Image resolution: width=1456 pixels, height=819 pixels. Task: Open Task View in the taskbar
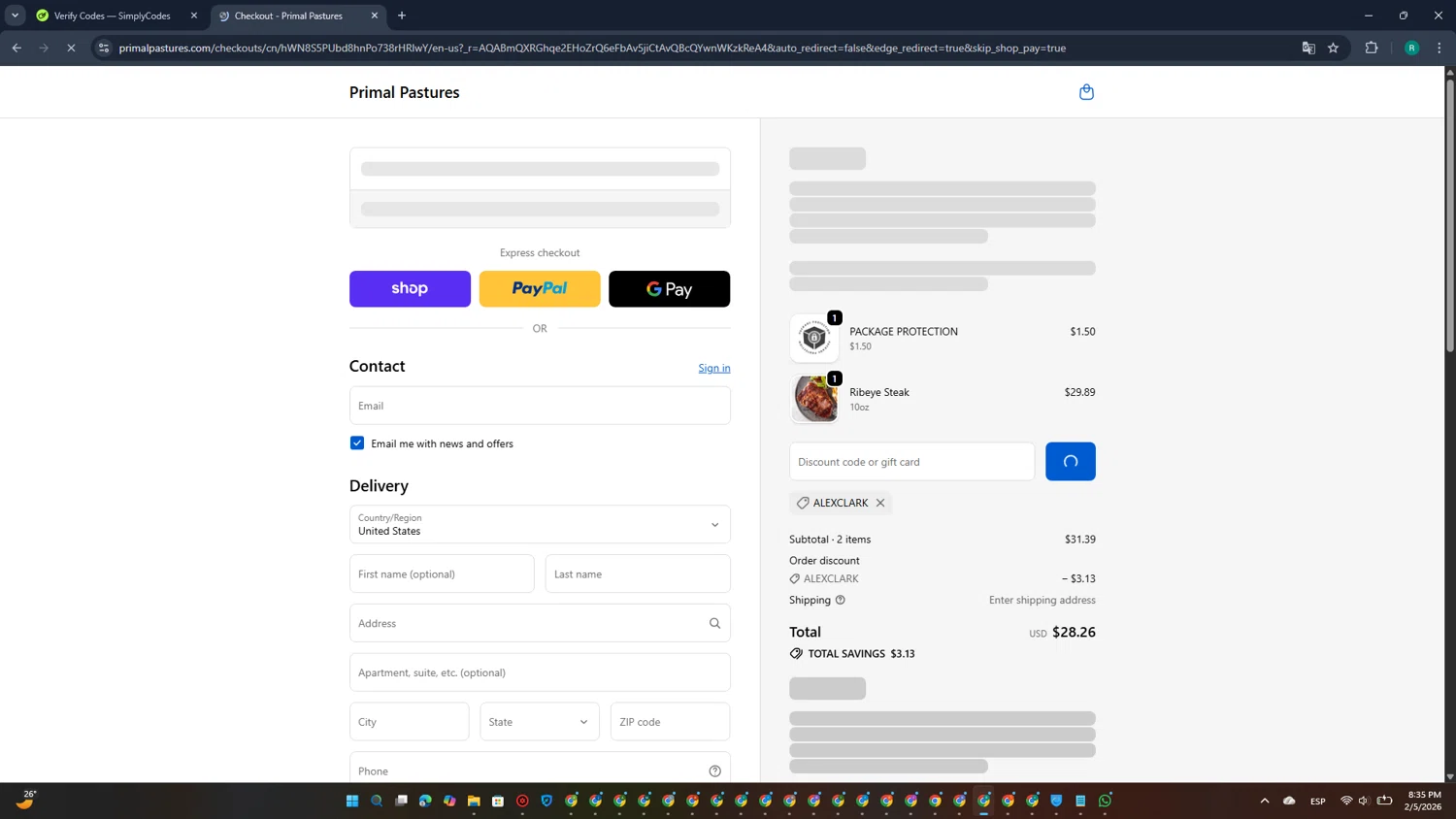coord(401,801)
